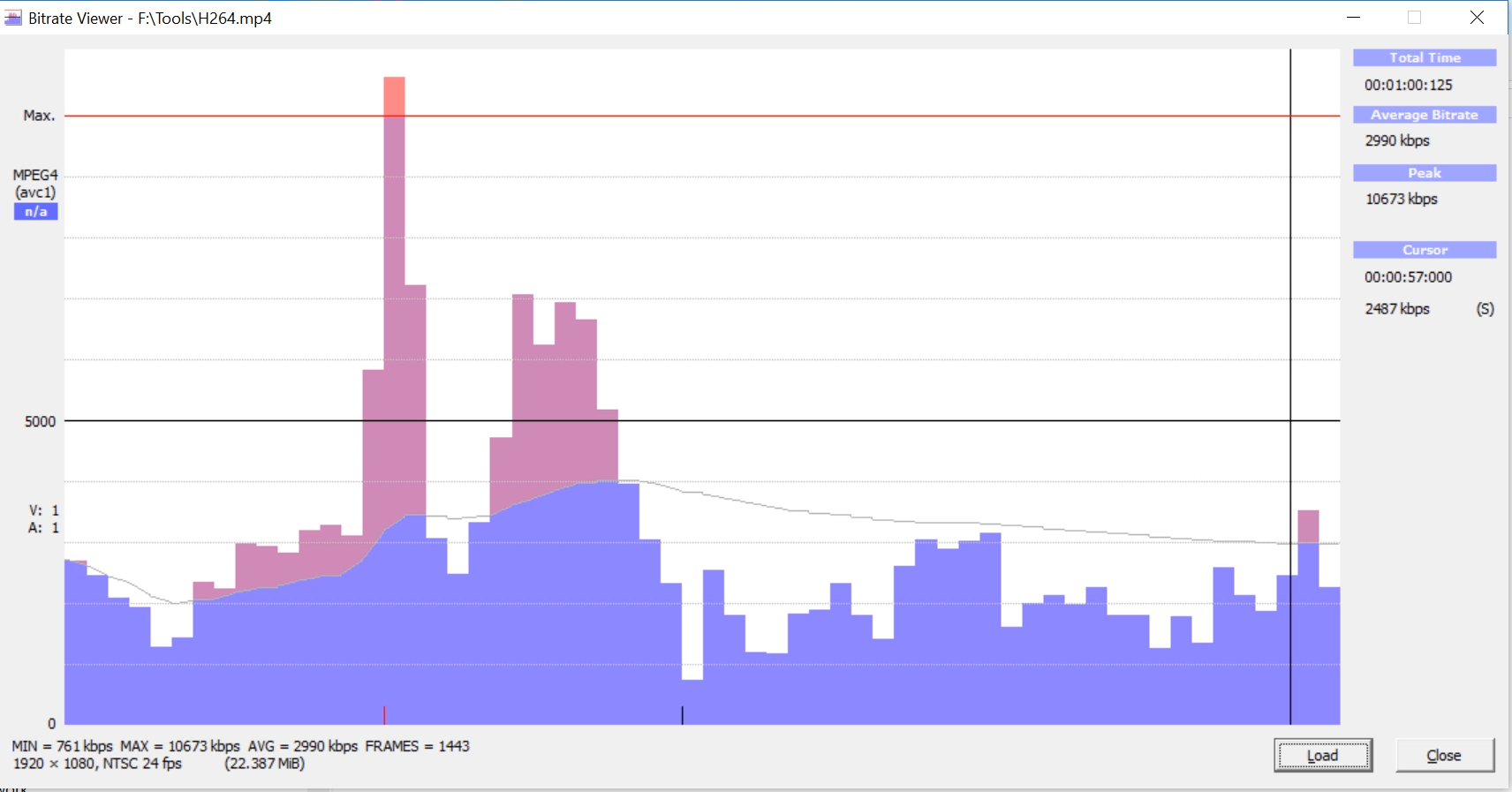This screenshot has width=1512, height=792.
Task: Click the (S) indicator beside cursor bitrate
Action: (1486, 308)
